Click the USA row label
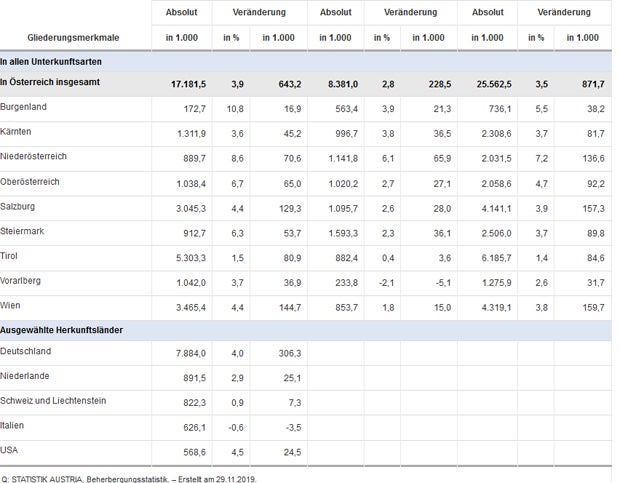The image size is (620, 483). click(11, 448)
